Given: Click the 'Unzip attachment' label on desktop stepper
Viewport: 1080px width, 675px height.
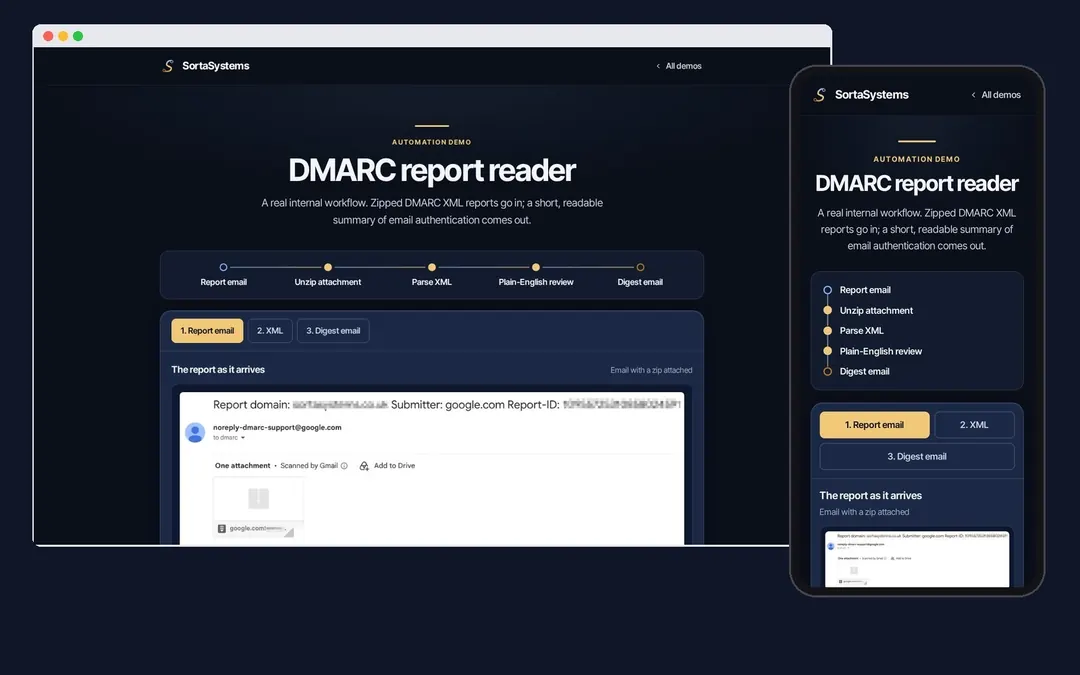Looking at the screenshot, I should coord(328,282).
